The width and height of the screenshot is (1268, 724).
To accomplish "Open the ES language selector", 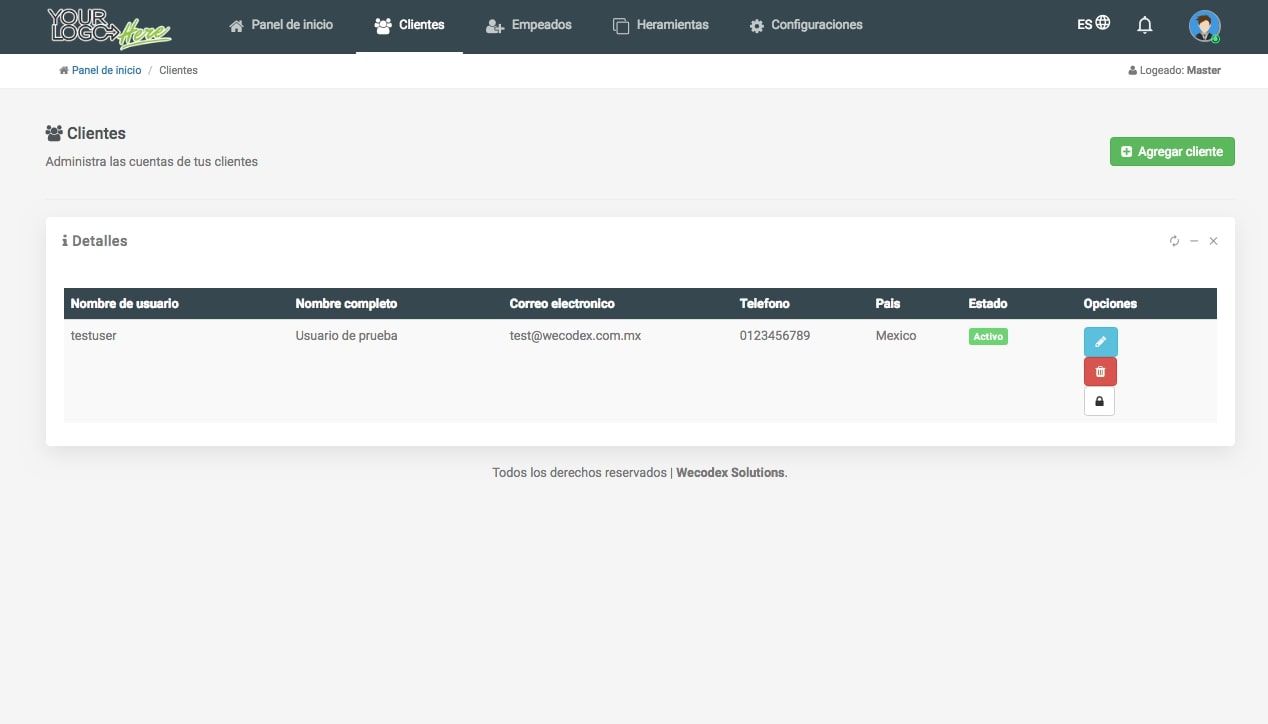I will [1093, 24].
